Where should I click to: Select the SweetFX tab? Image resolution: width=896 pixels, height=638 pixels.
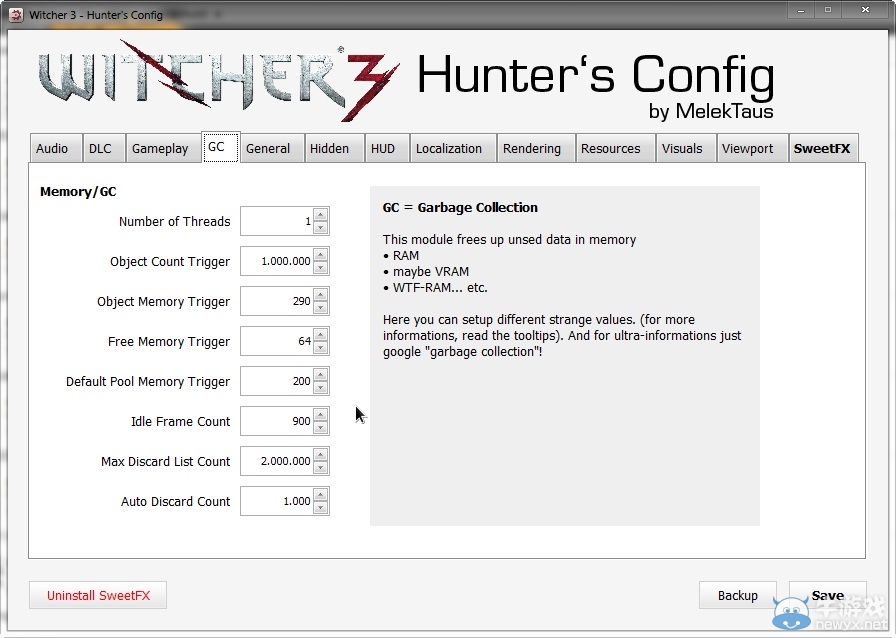tap(823, 149)
